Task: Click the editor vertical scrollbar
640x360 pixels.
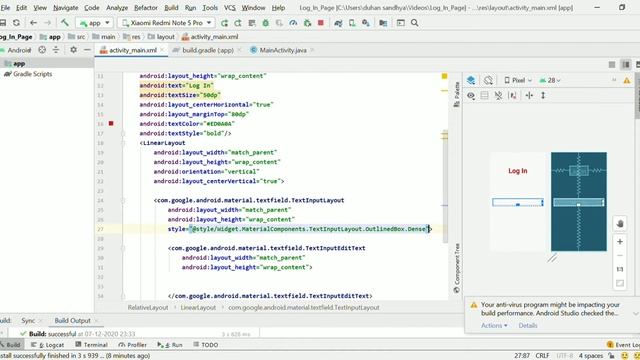Action: tap(444, 188)
